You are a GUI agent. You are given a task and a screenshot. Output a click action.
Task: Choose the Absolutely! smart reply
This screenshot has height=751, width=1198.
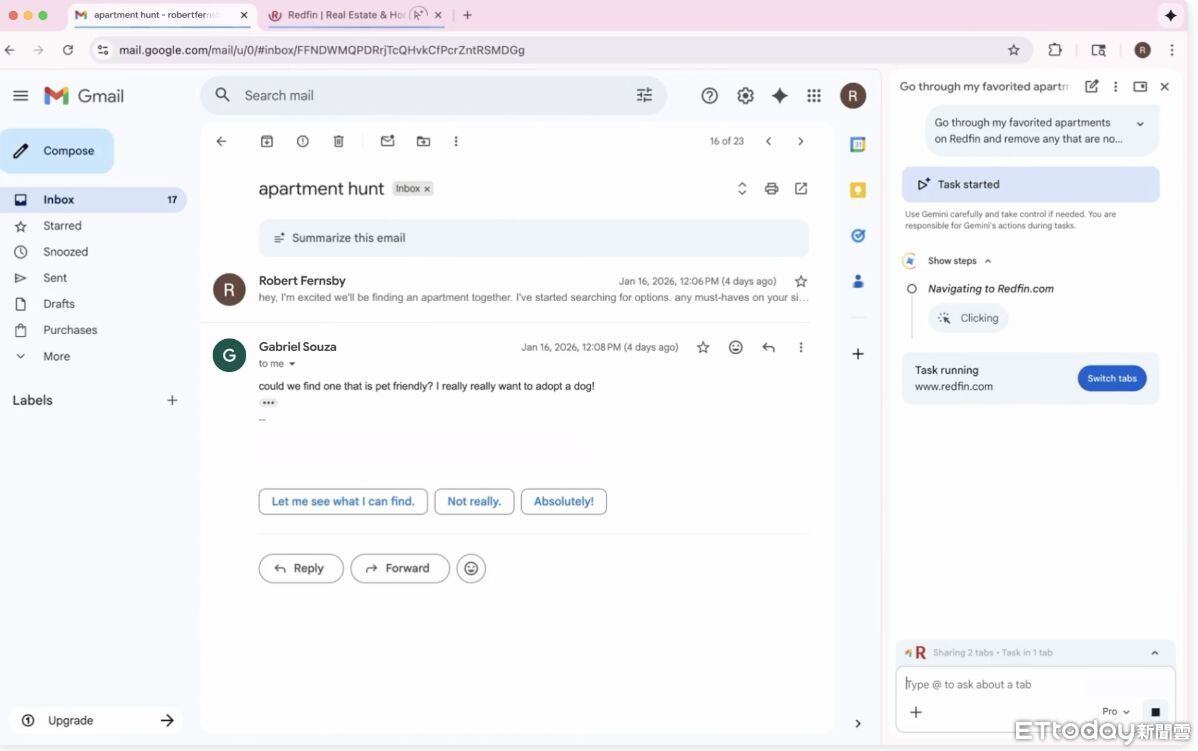coord(563,501)
